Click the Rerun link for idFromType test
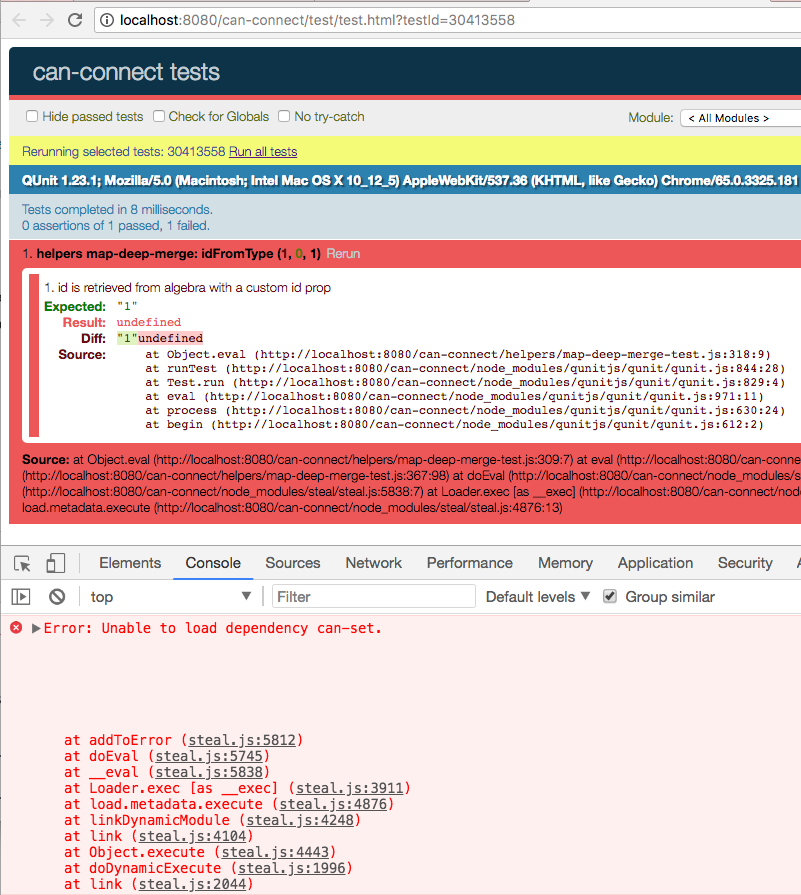This screenshot has height=895, width=801. (x=343, y=254)
